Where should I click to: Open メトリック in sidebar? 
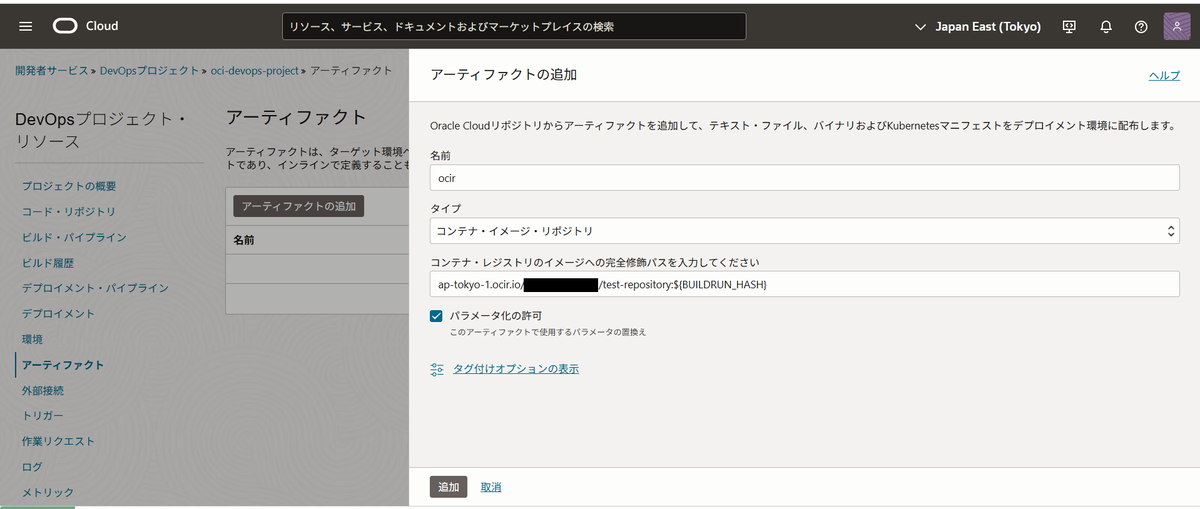pyautogui.click(x=48, y=492)
